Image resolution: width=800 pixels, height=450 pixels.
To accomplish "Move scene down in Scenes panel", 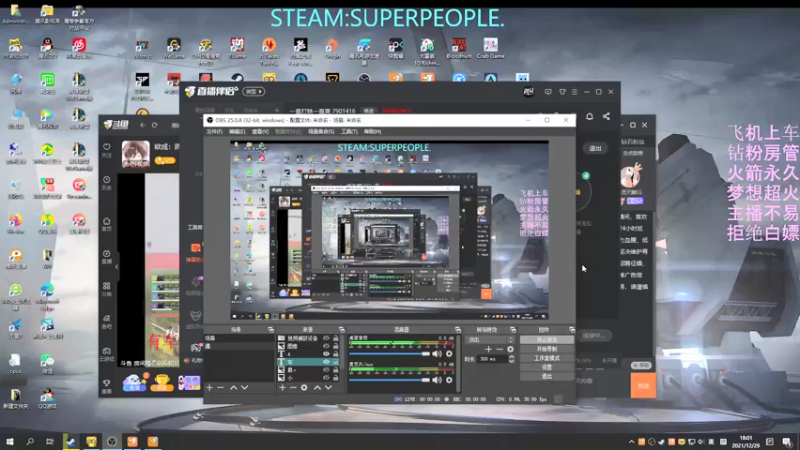I will [245, 388].
